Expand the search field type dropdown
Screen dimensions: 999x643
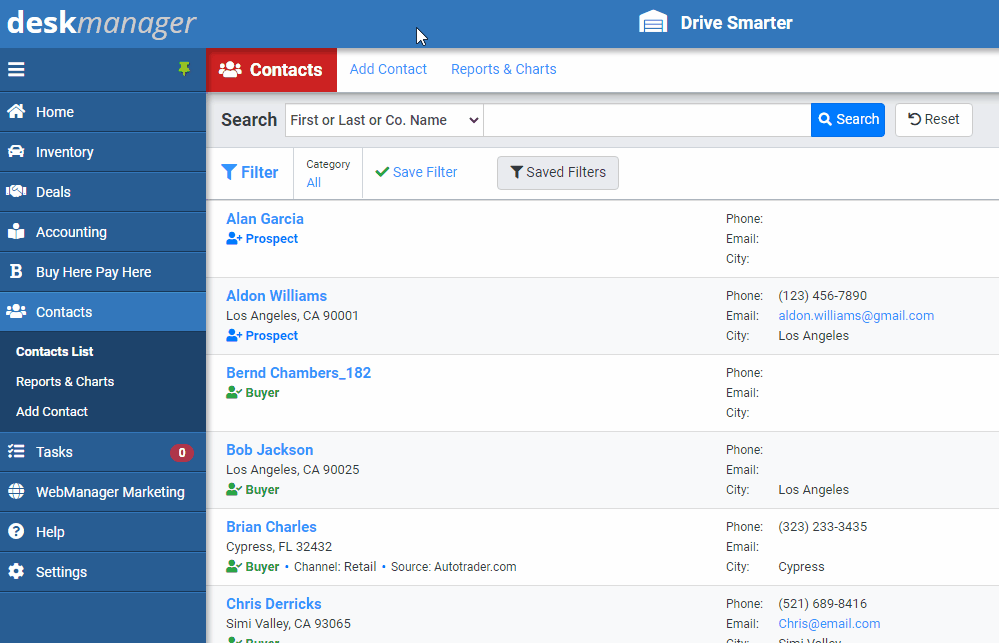(x=384, y=120)
